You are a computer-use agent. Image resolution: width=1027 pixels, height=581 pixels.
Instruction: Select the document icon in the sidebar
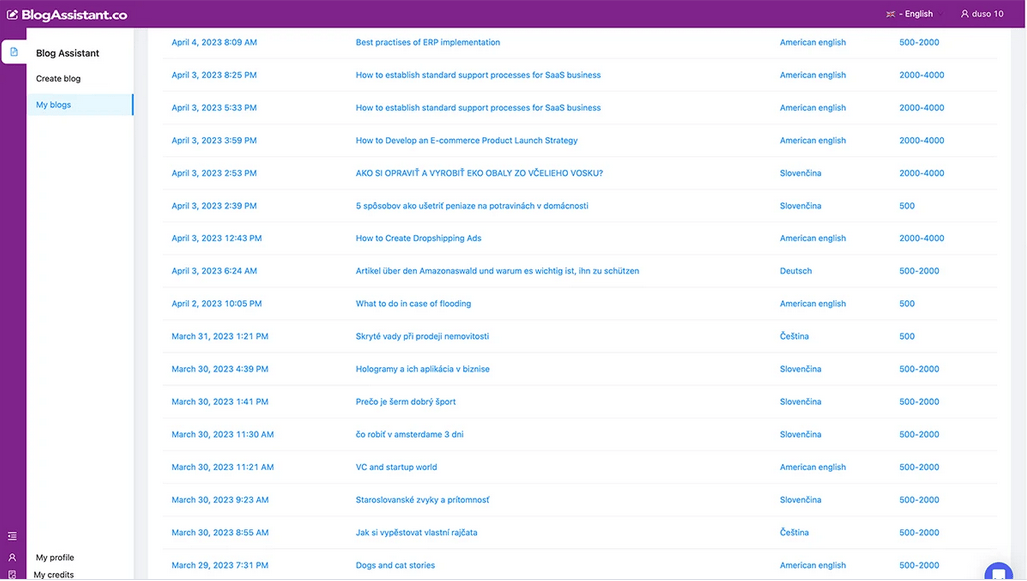point(12,51)
